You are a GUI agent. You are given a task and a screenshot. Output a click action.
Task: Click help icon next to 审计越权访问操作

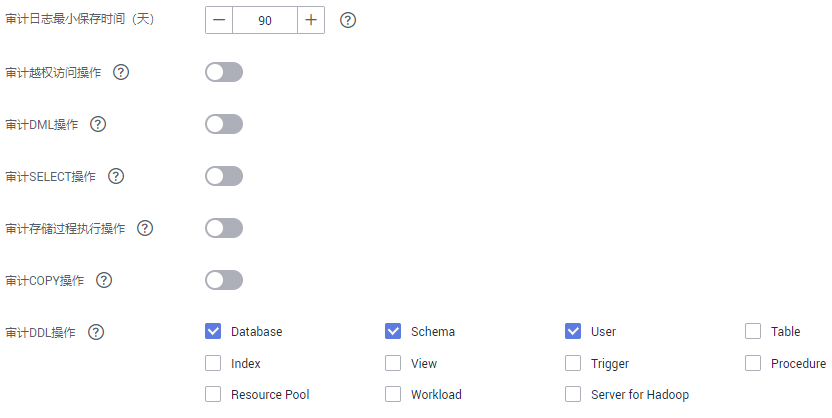[x=121, y=72]
